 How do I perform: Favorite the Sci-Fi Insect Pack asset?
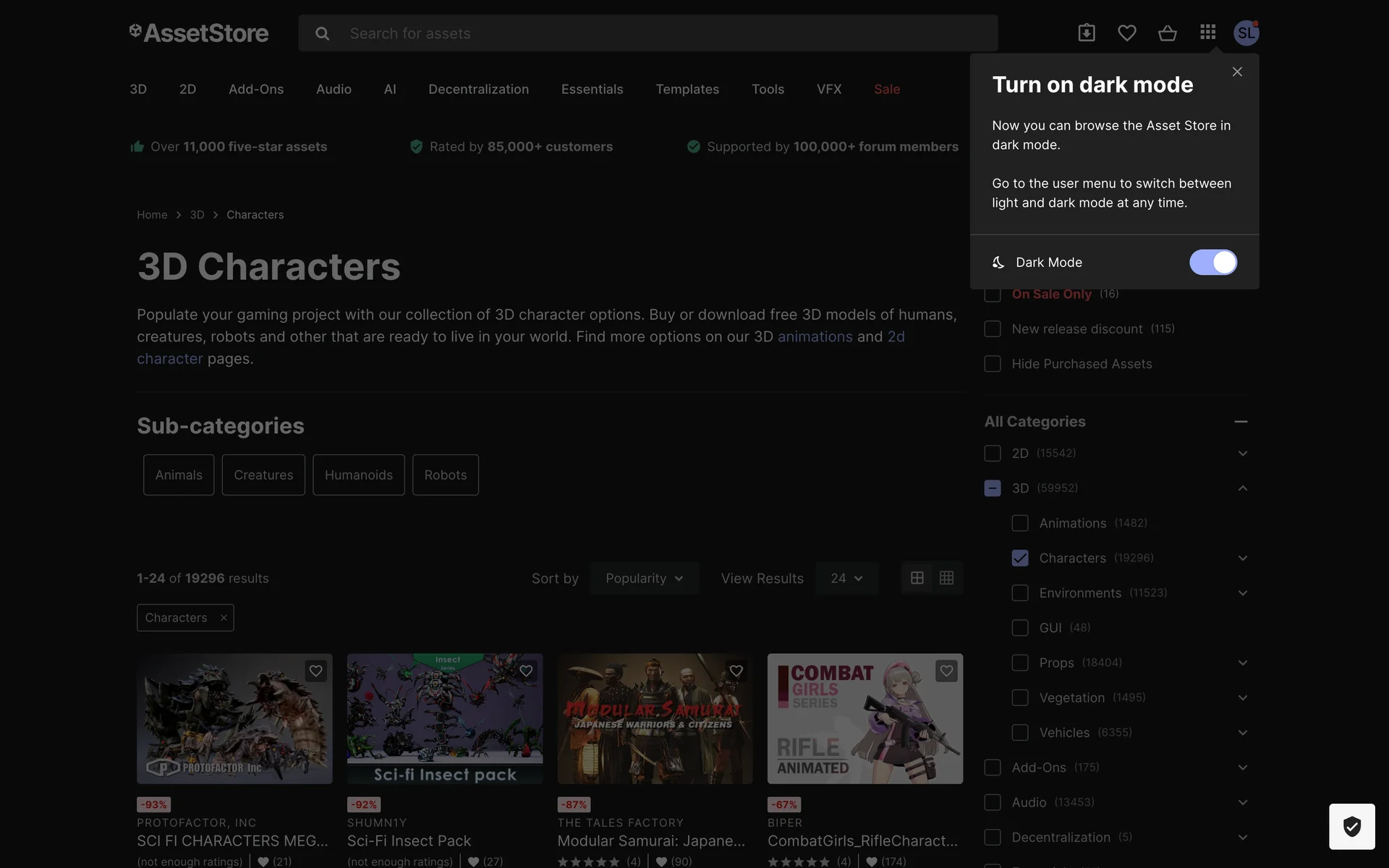coord(526,671)
